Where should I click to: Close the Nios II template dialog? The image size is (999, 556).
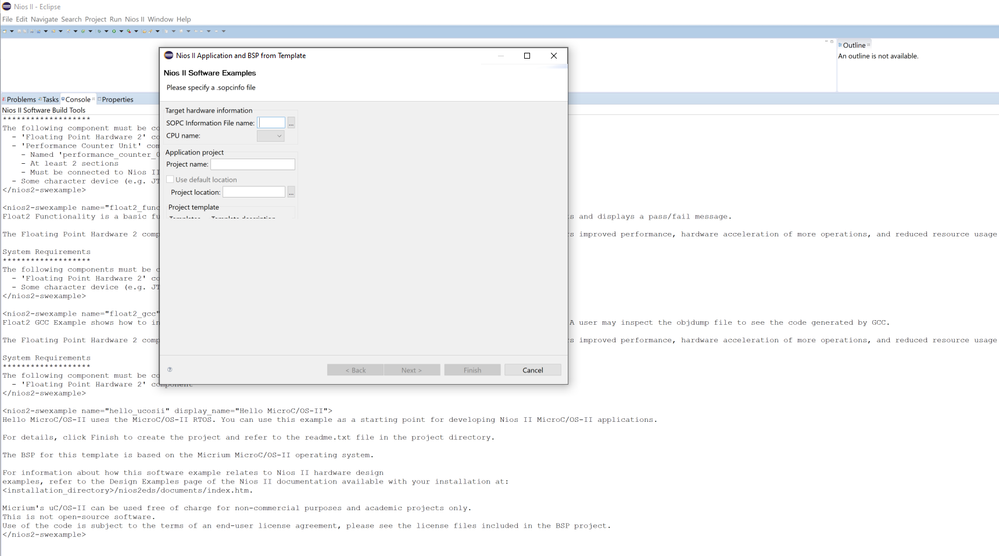point(554,55)
